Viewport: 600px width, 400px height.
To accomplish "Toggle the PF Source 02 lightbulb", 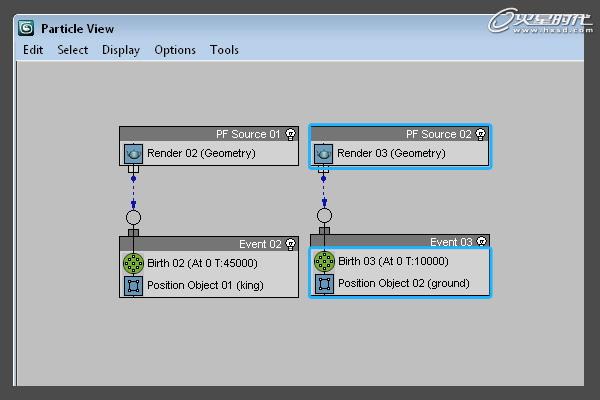I will (480, 133).
